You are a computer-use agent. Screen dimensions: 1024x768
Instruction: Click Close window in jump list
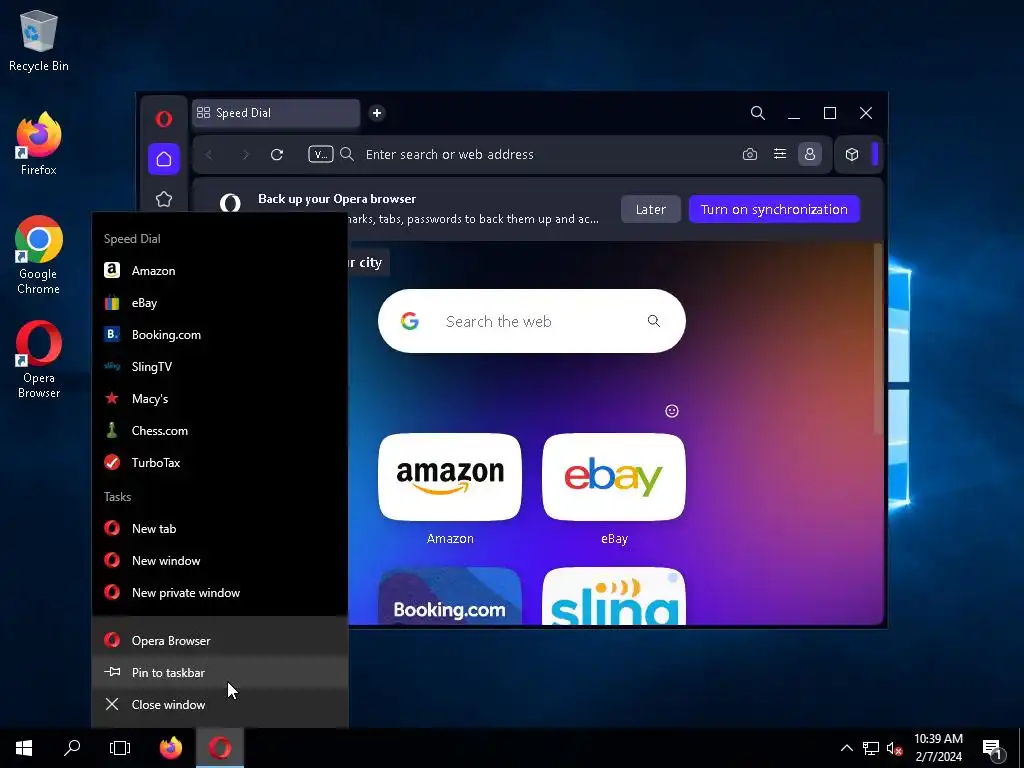(x=220, y=705)
